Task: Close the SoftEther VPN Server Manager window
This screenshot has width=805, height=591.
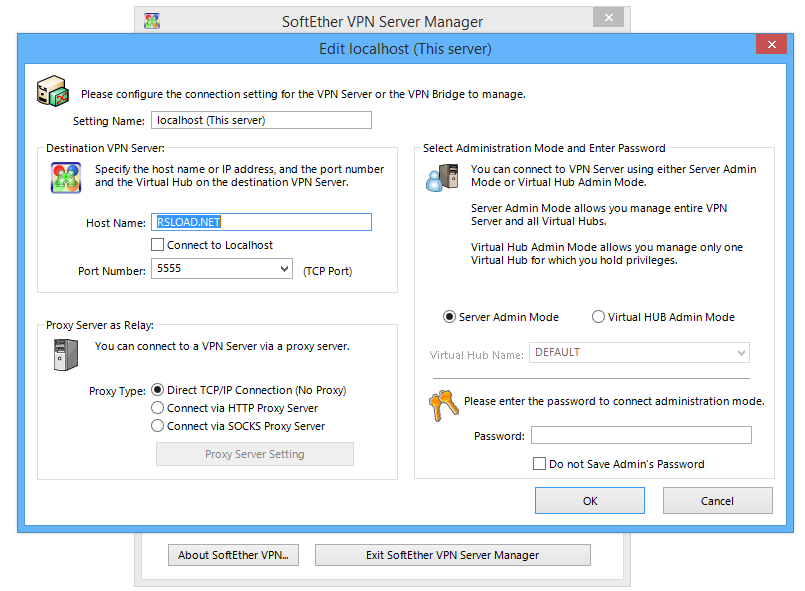Action: point(608,17)
